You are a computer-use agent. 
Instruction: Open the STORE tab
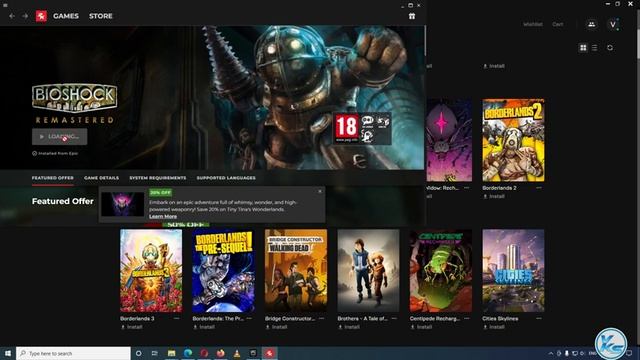pos(101,16)
